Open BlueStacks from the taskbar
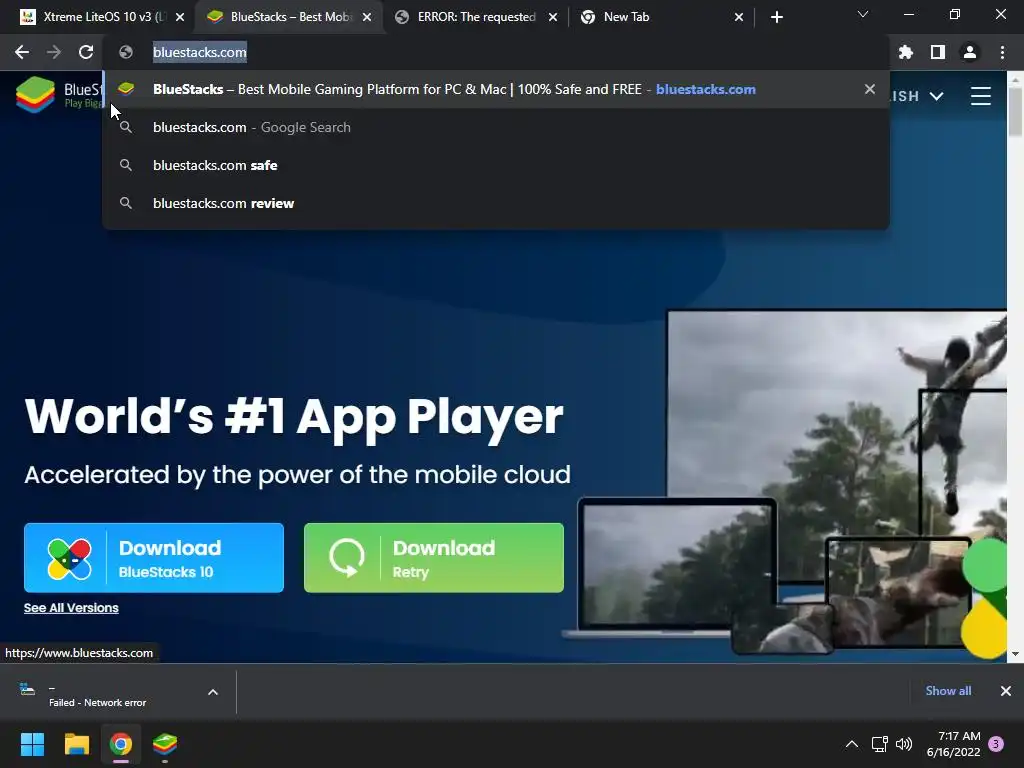The height and width of the screenshot is (768, 1024). click(x=165, y=744)
